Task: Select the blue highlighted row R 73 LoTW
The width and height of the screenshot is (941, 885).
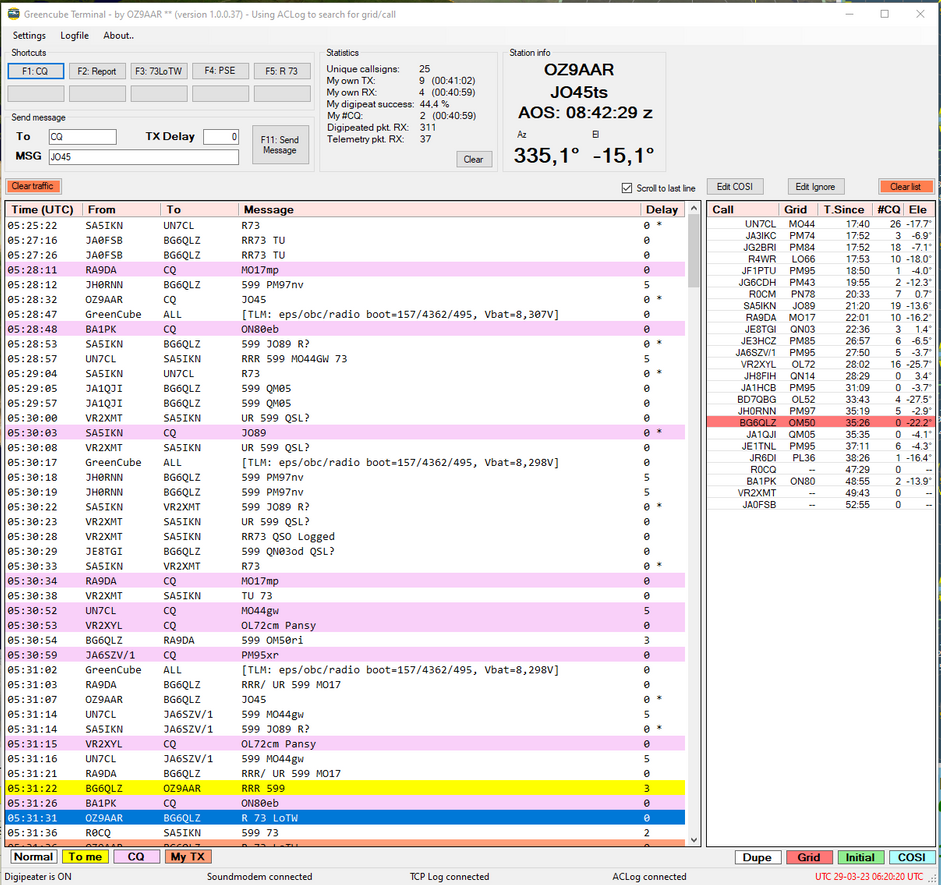Action: click(345, 818)
